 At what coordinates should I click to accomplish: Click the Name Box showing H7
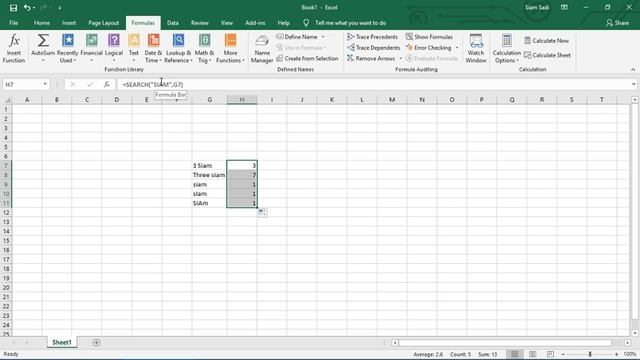click(22, 84)
